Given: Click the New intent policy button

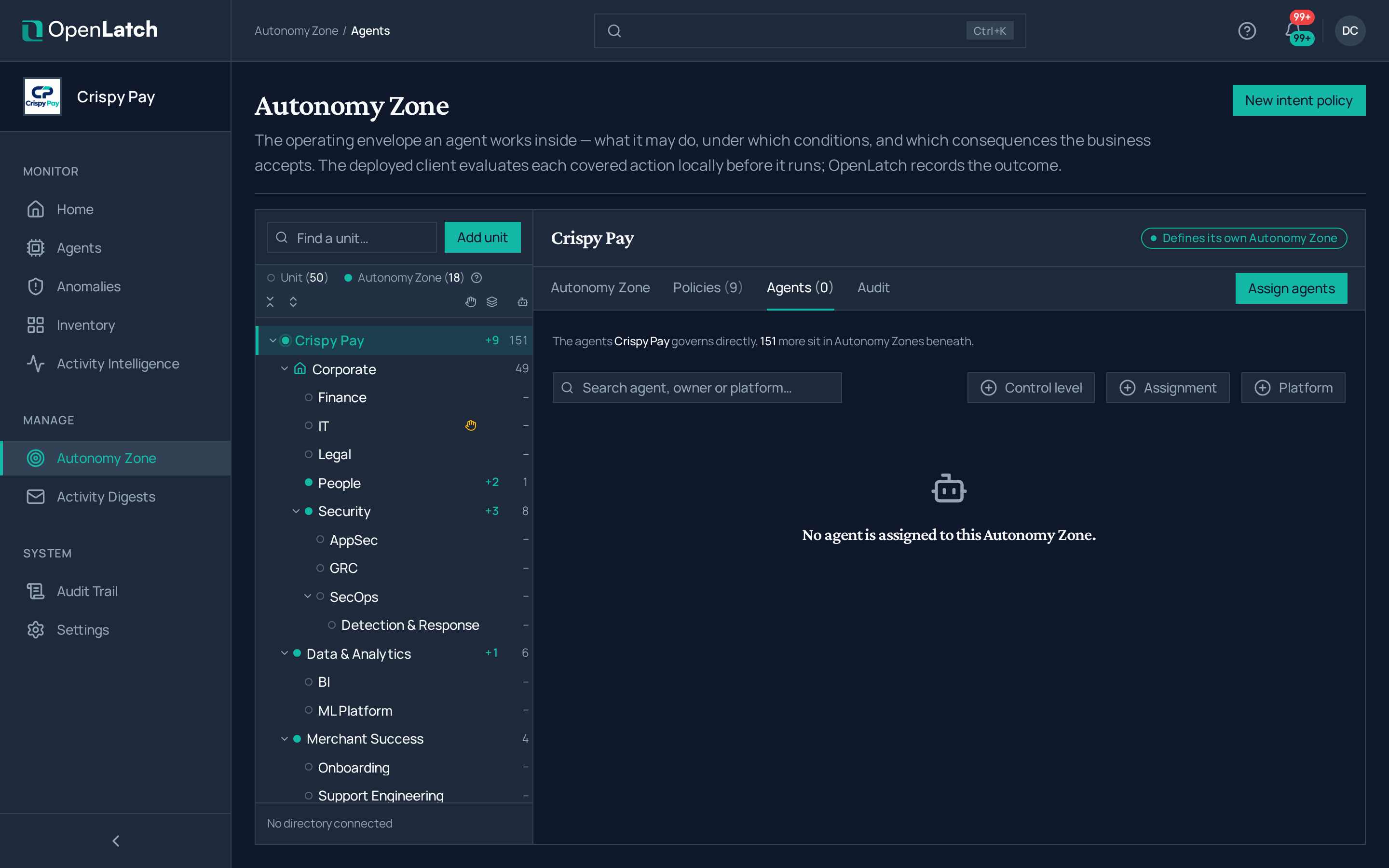Looking at the screenshot, I should coord(1299,100).
